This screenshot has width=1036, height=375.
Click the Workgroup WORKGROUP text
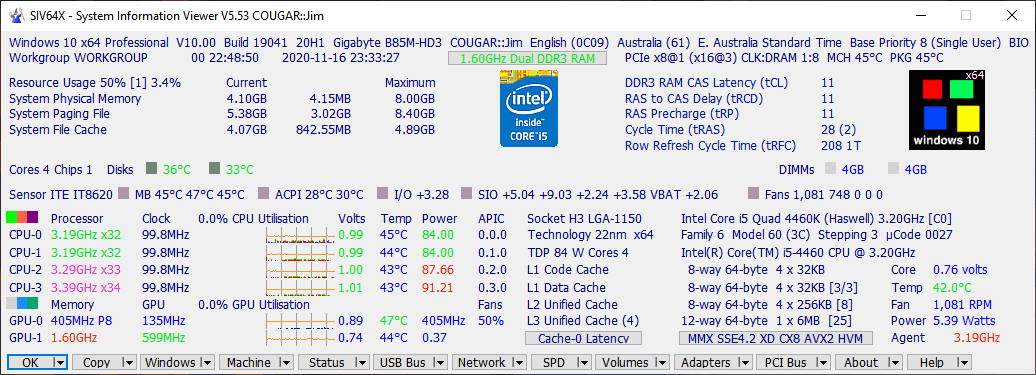pos(78,57)
